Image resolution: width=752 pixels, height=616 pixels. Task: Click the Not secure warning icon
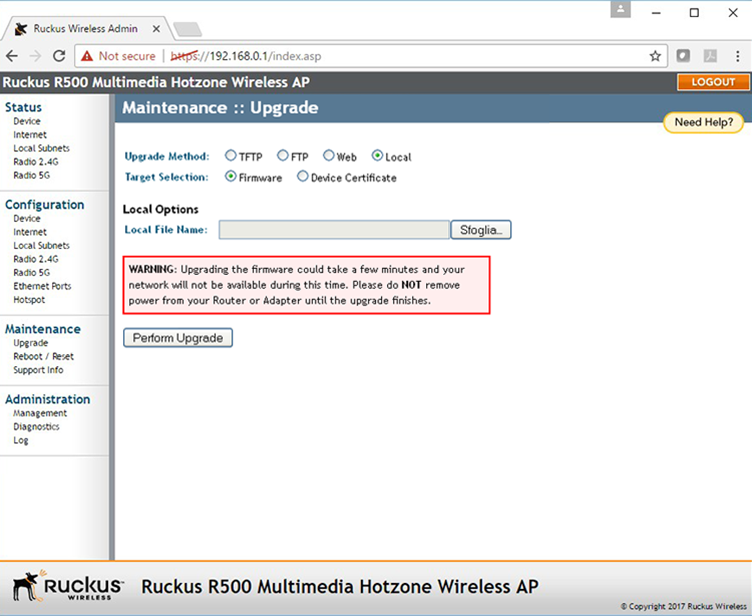[88, 56]
